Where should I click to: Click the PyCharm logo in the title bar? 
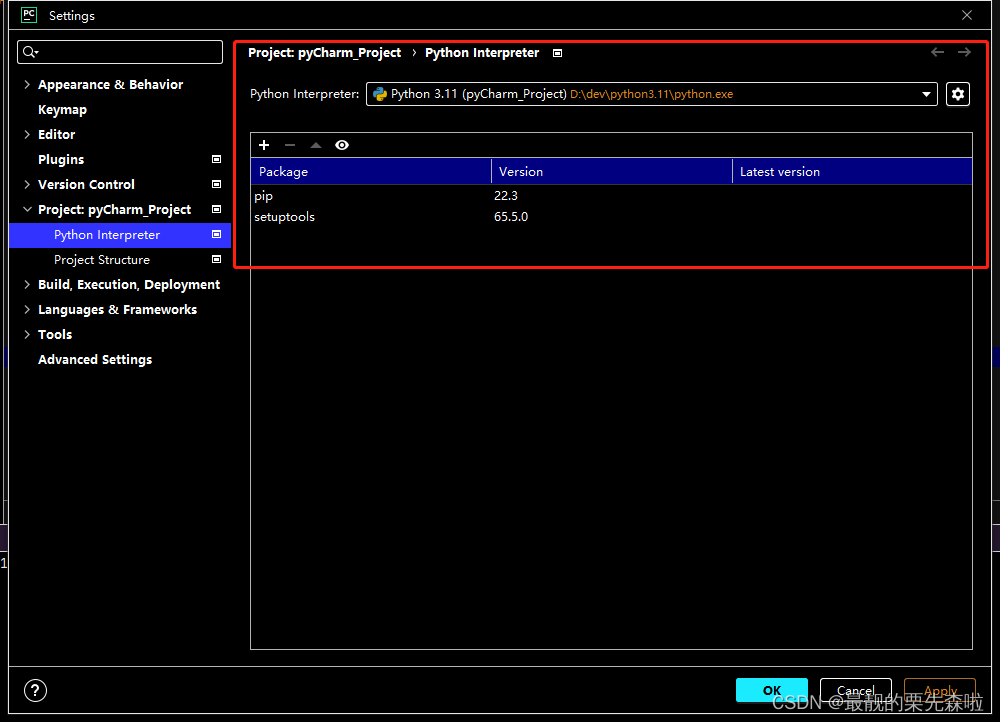point(29,15)
